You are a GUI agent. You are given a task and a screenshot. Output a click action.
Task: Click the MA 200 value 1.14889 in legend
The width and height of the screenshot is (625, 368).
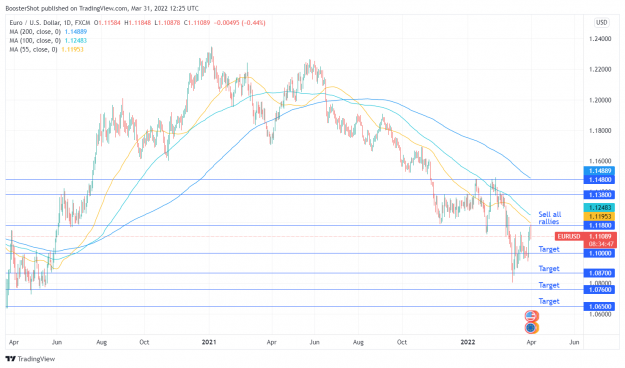[76, 31]
